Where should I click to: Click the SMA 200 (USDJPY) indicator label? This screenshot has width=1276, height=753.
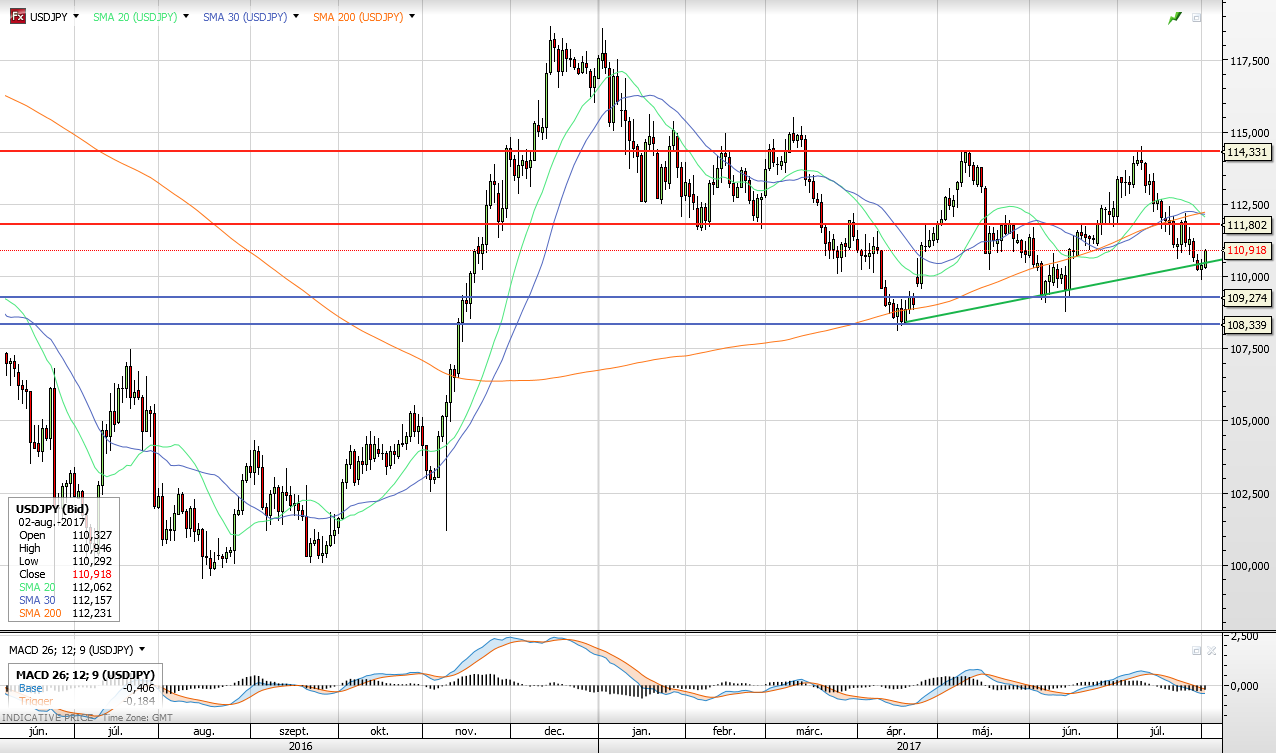point(358,17)
